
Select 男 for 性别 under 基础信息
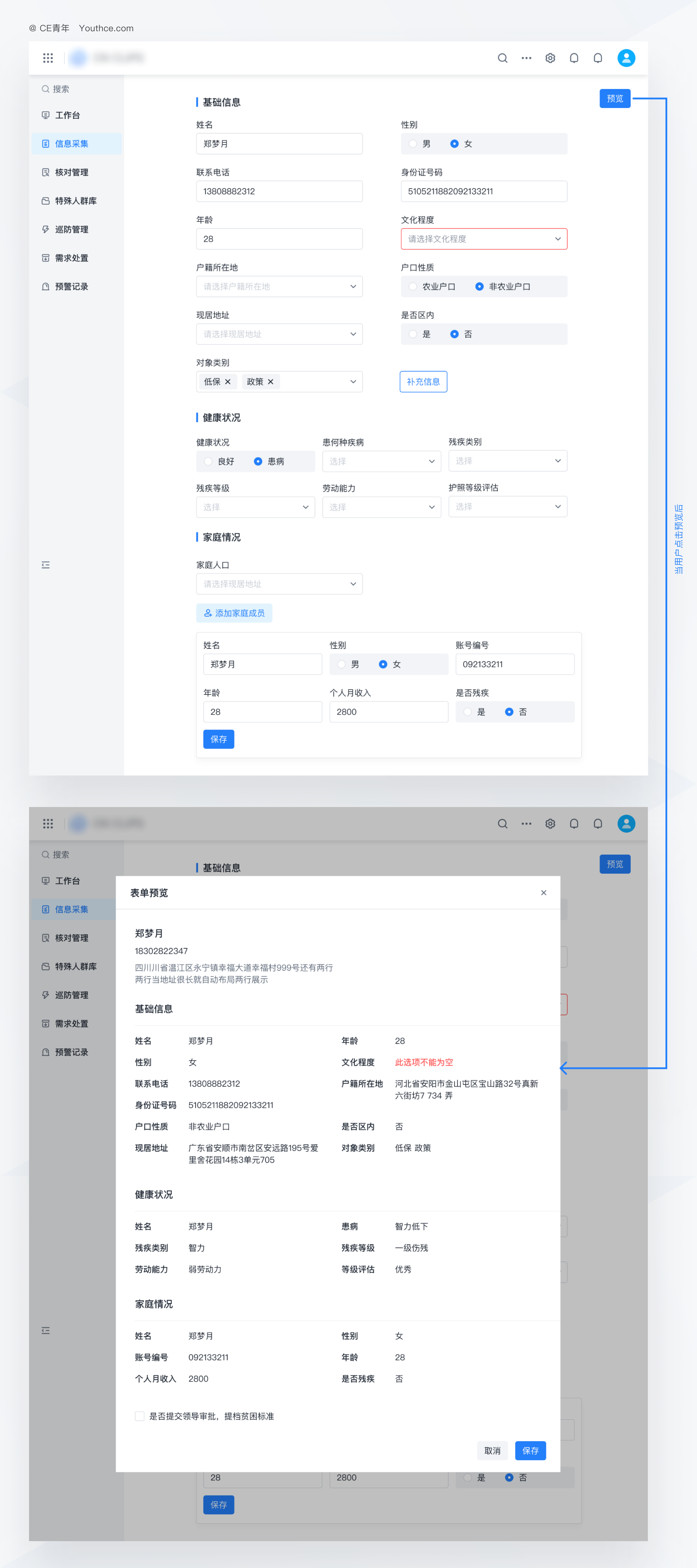point(413,144)
